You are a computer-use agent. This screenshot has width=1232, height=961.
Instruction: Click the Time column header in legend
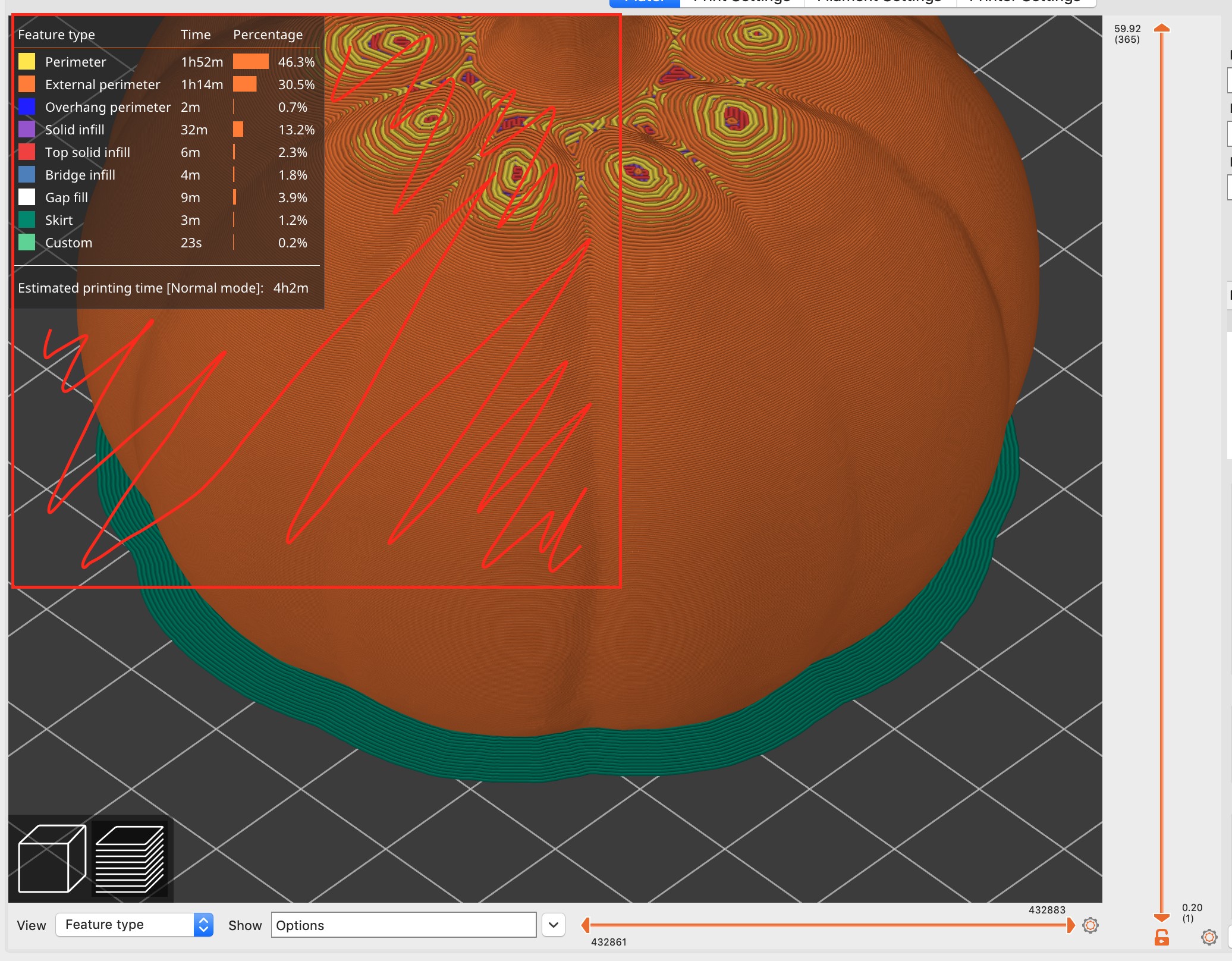click(x=196, y=34)
